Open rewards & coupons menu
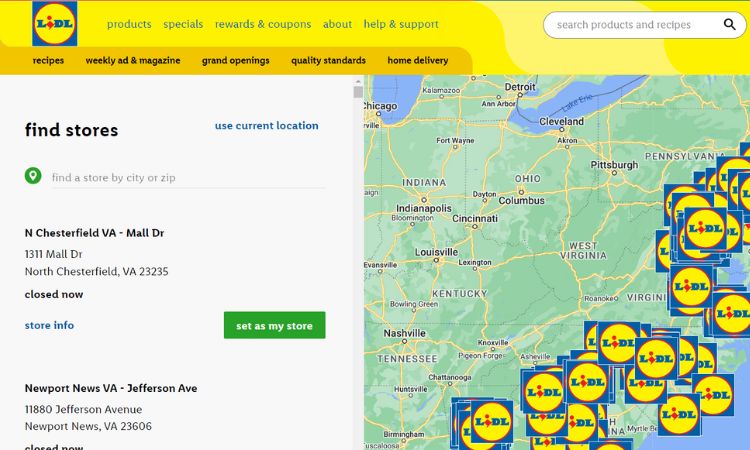This screenshot has width=750, height=450. tap(263, 24)
